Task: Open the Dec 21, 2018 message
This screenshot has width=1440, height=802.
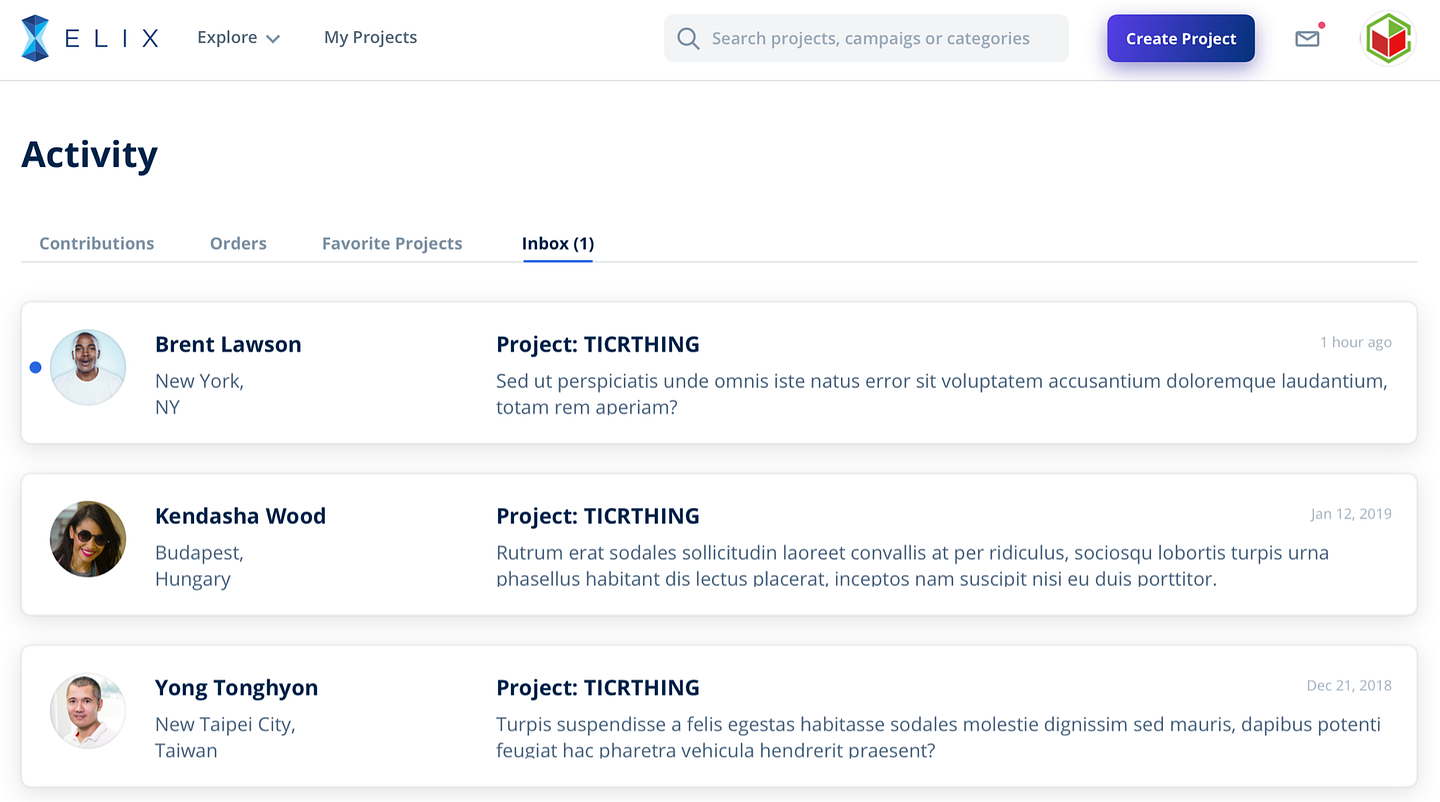Action: pyautogui.click(x=940, y=724)
